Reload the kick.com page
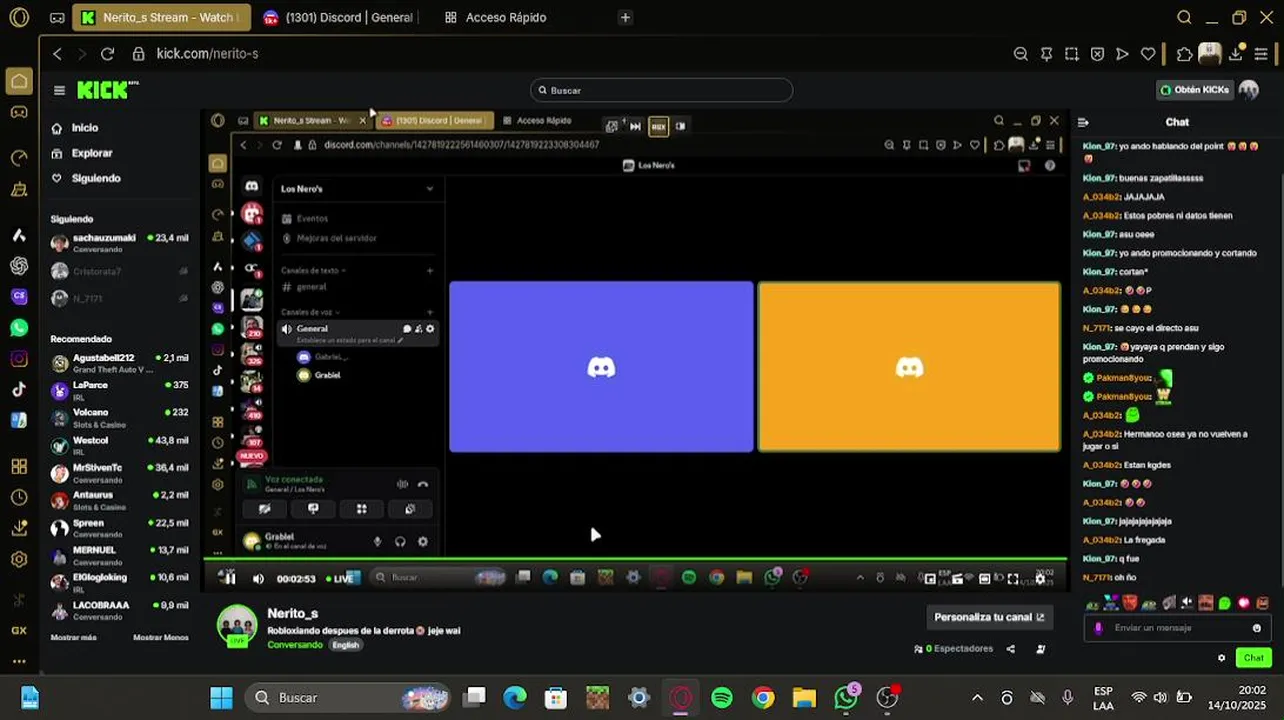 (108, 54)
